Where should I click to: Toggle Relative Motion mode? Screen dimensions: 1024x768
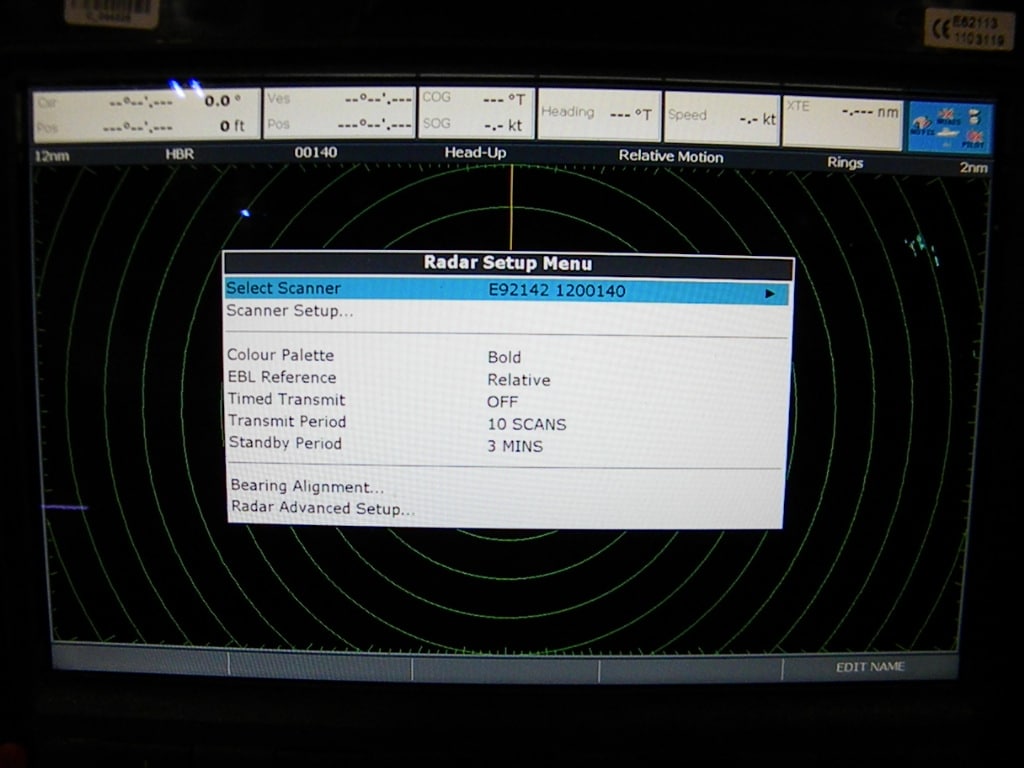coord(671,157)
